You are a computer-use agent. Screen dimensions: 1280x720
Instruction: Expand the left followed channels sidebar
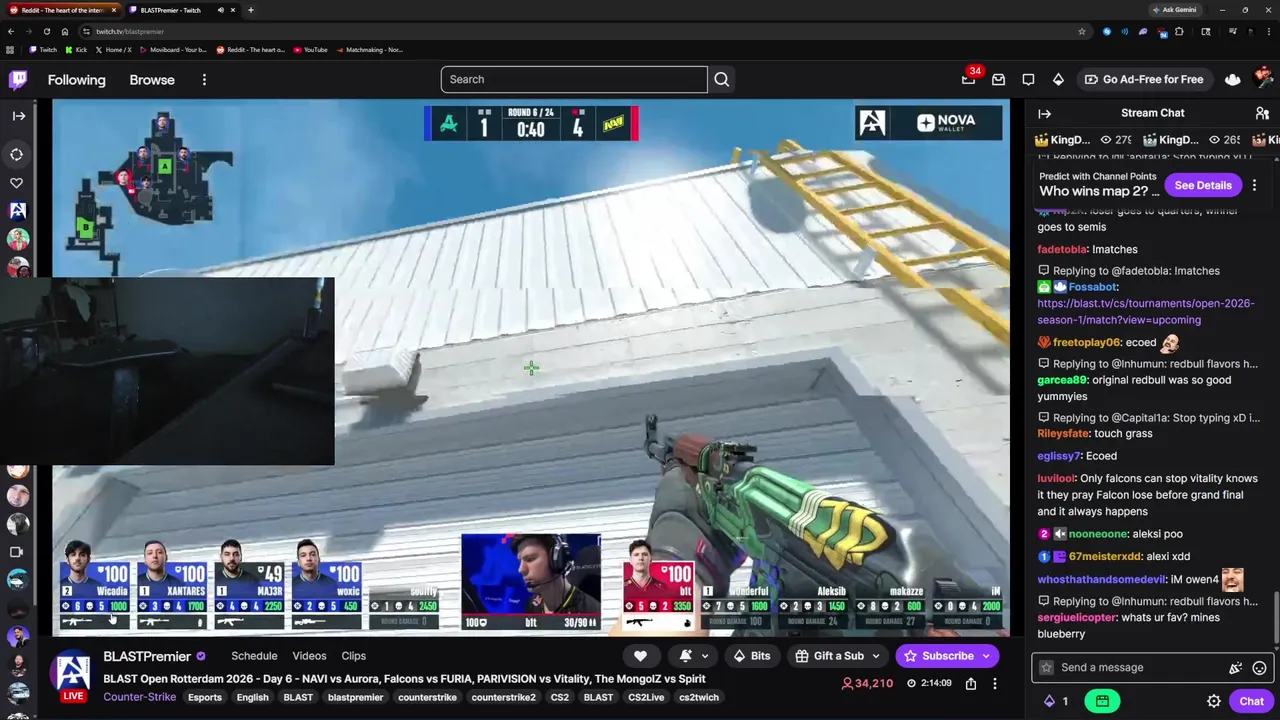(x=18, y=115)
